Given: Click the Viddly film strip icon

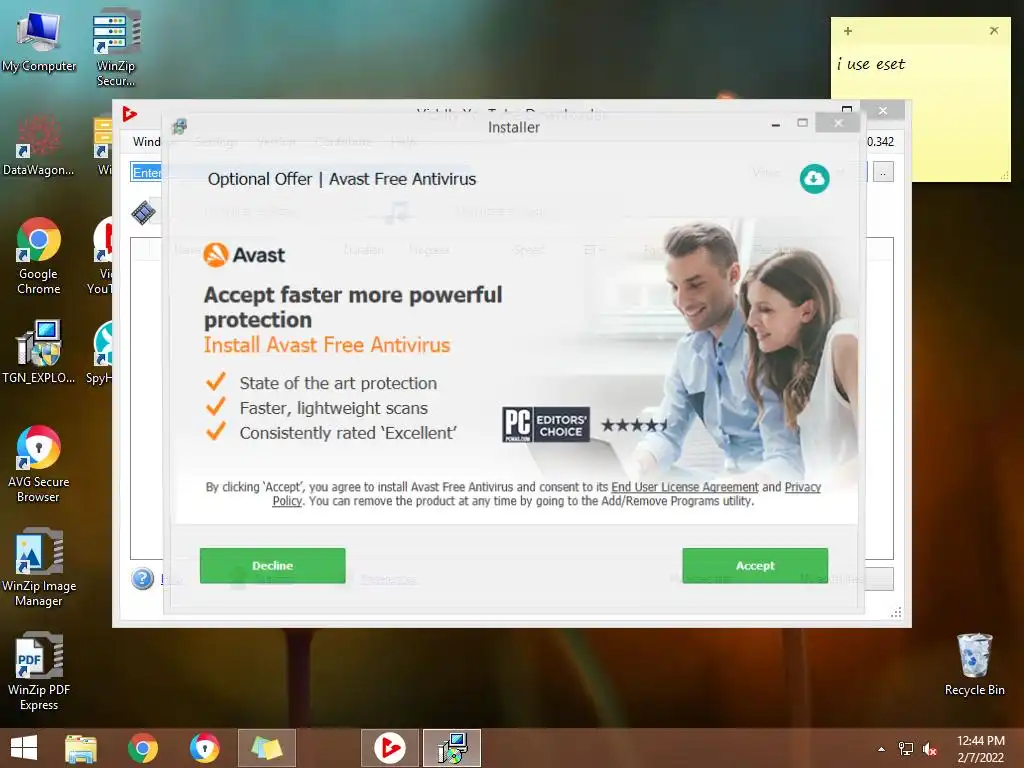Looking at the screenshot, I should 143,212.
